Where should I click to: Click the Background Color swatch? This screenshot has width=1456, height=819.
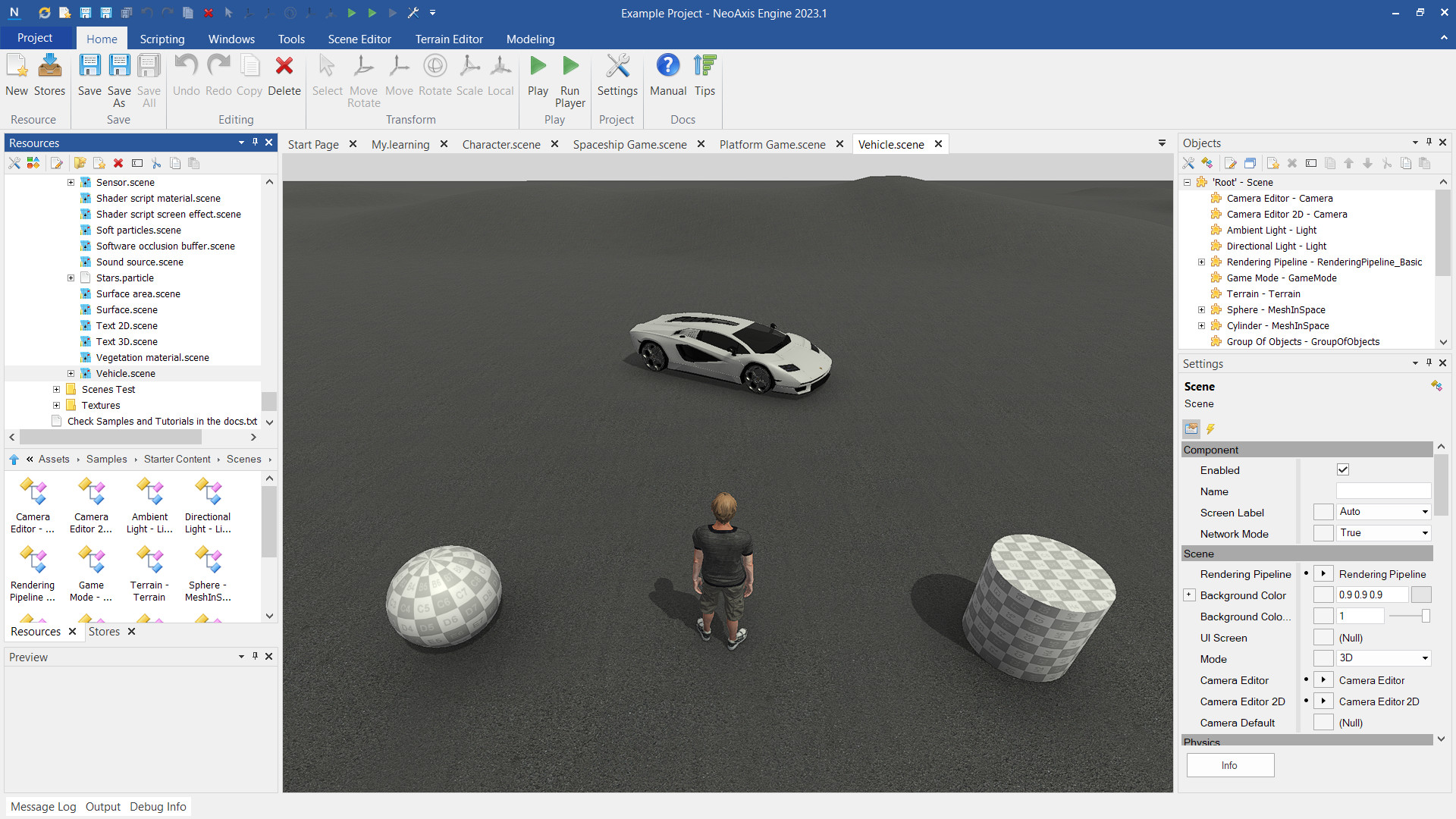[x=1421, y=595]
